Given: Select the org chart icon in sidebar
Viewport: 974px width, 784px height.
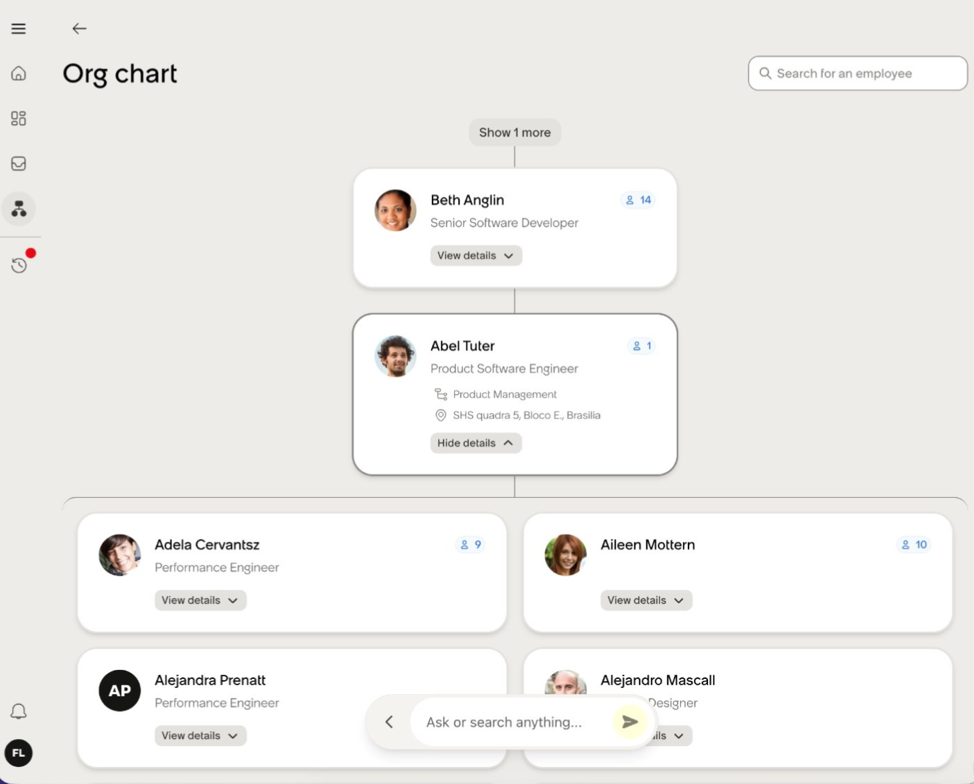Looking at the screenshot, I should tap(19, 209).
